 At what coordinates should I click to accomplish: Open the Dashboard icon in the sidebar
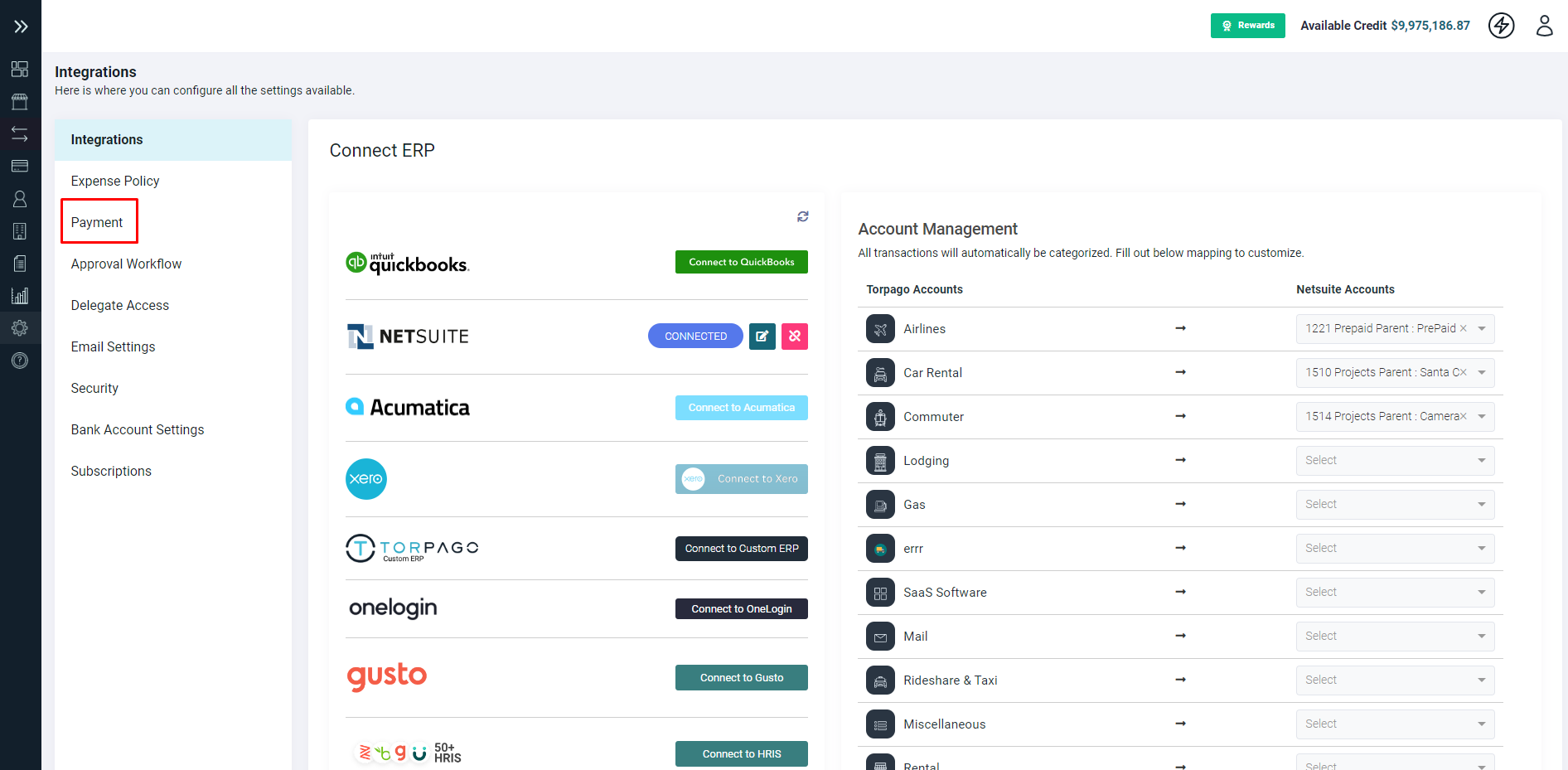pos(20,70)
